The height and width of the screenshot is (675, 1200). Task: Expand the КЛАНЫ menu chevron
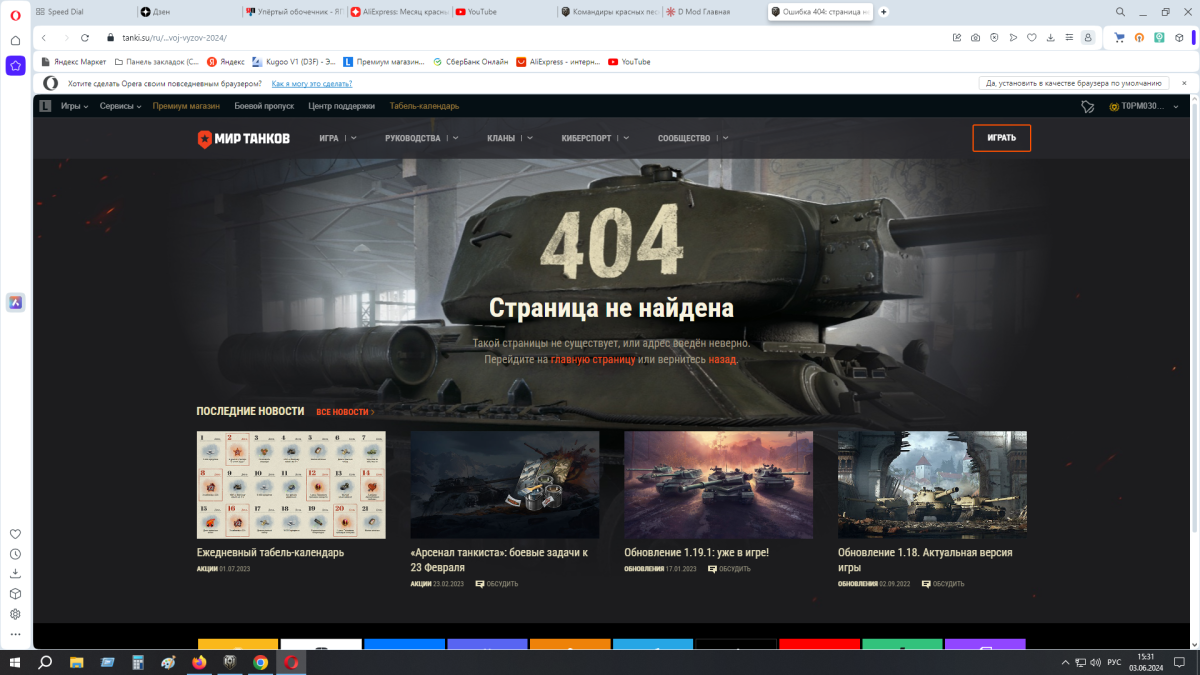(x=530, y=138)
